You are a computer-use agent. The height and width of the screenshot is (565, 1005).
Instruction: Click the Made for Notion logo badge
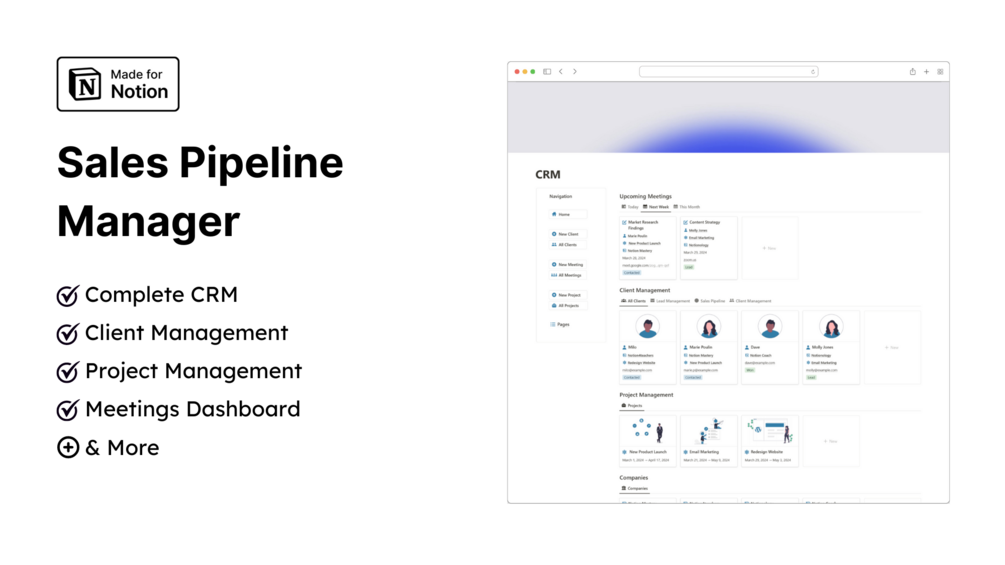[x=118, y=84]
